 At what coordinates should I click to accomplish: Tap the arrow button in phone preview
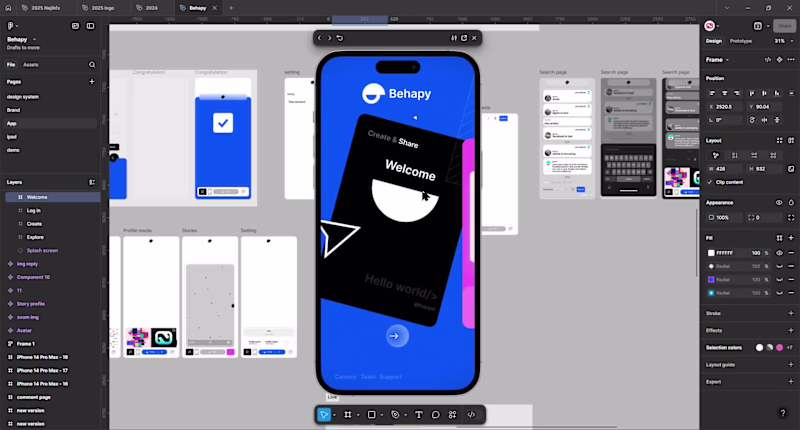(x=396, y=336)
